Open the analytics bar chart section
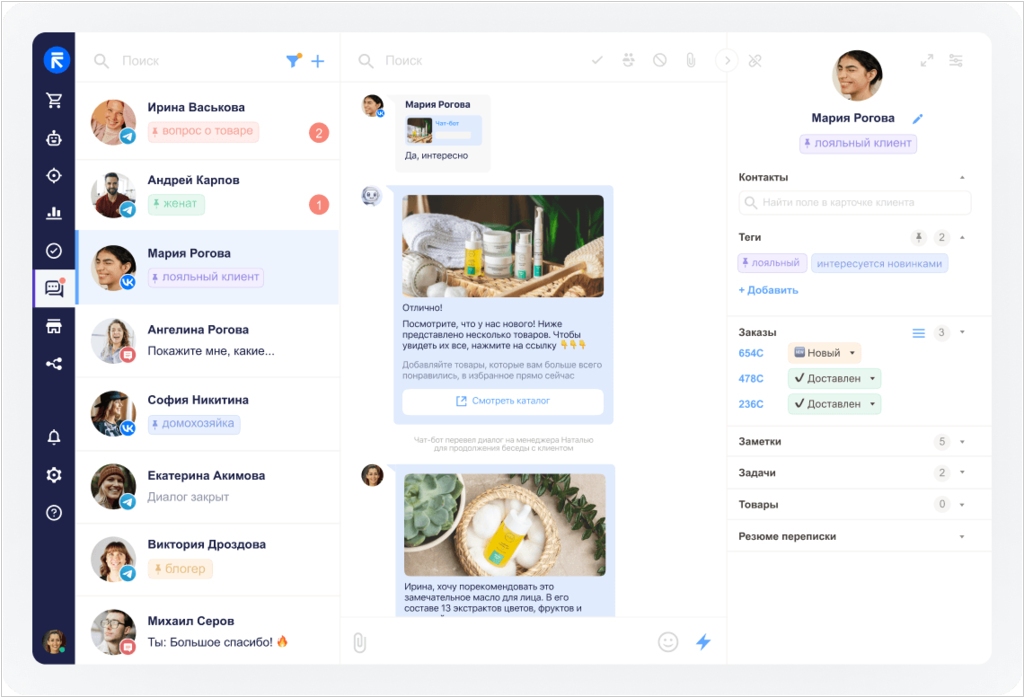This screenshot has width=1024, height=697. click(x=54, y=213)
